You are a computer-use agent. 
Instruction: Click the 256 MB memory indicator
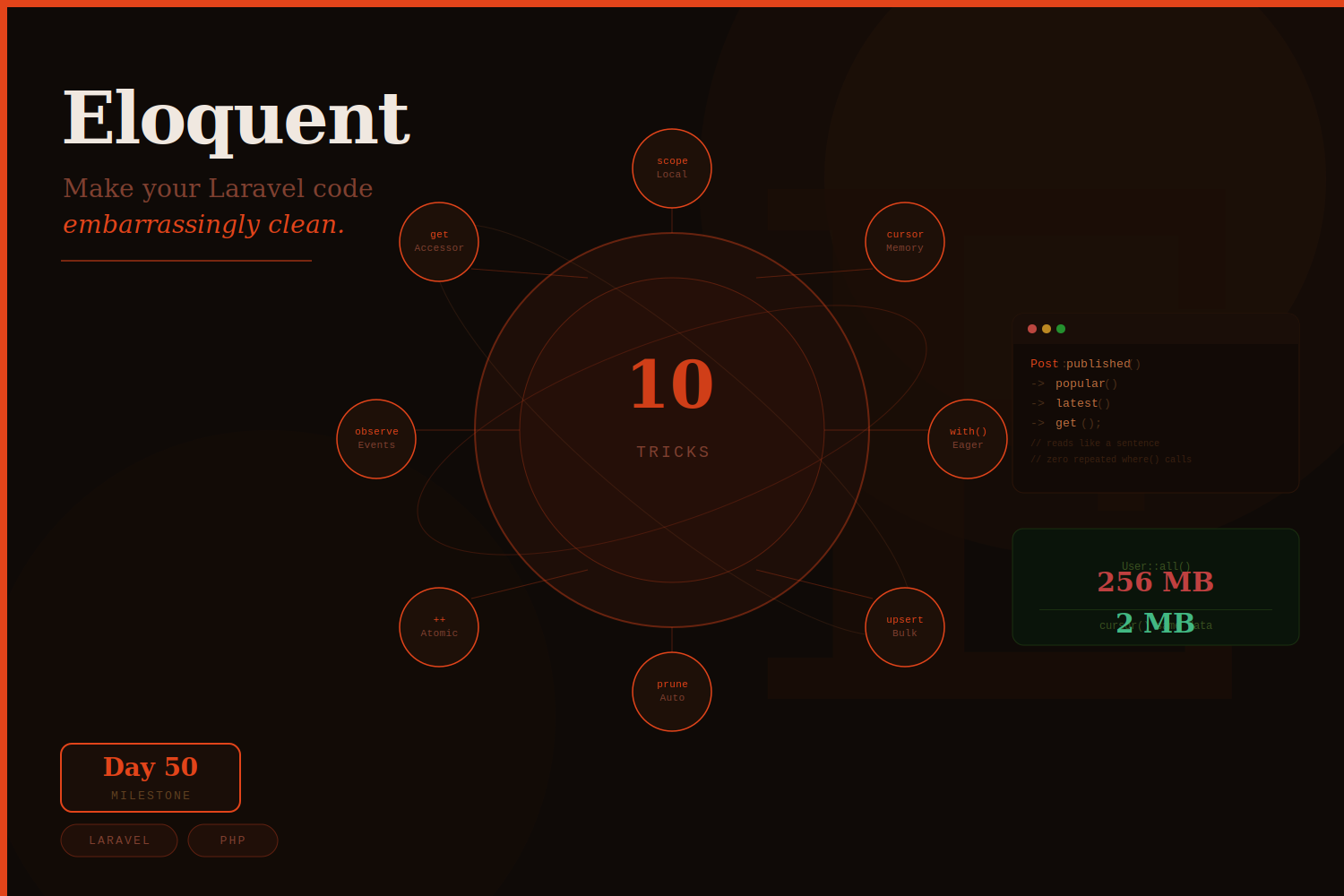(1155, 582)
